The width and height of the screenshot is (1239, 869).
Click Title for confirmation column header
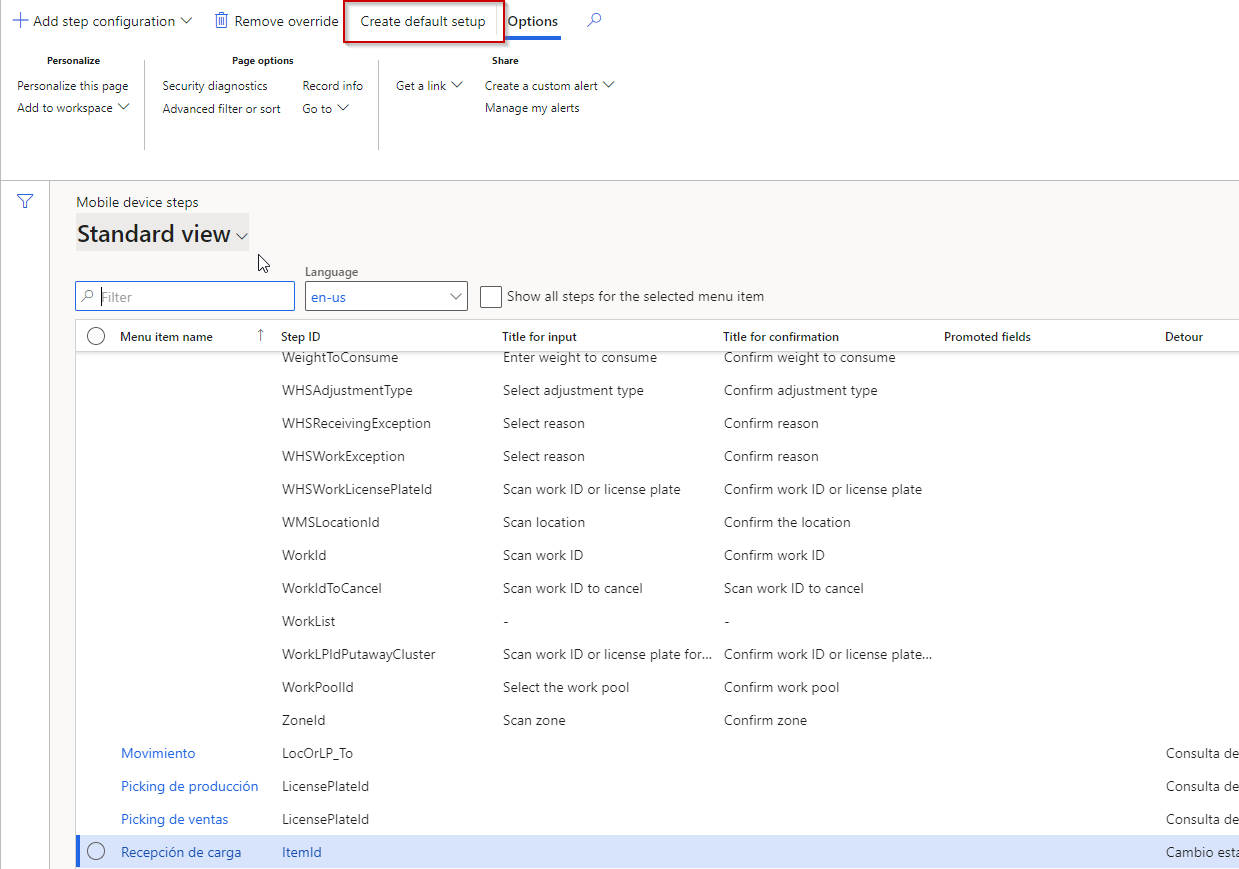coord(781,337)
